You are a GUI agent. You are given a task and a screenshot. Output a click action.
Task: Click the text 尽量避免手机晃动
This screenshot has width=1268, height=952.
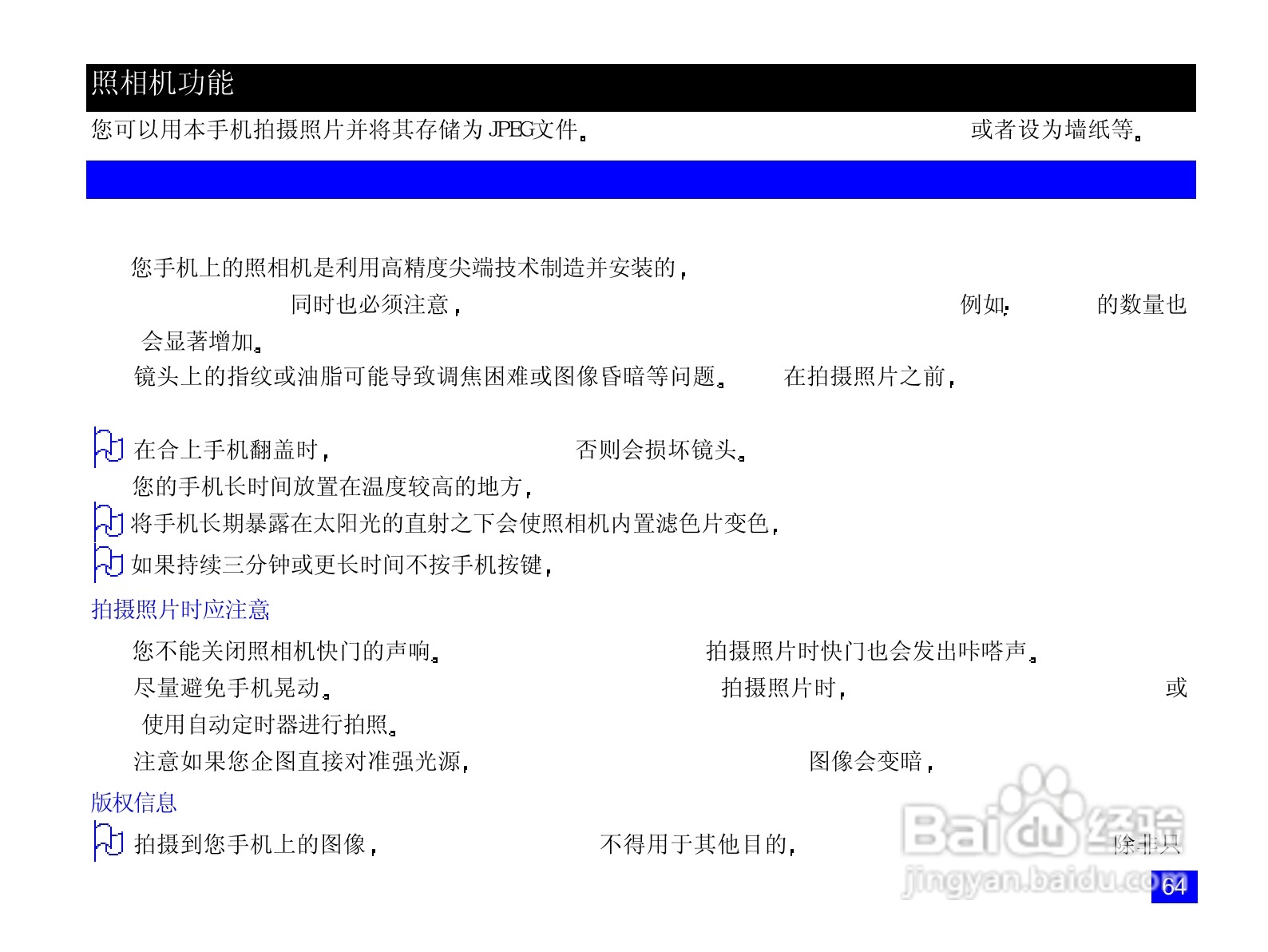coord(232,688)
